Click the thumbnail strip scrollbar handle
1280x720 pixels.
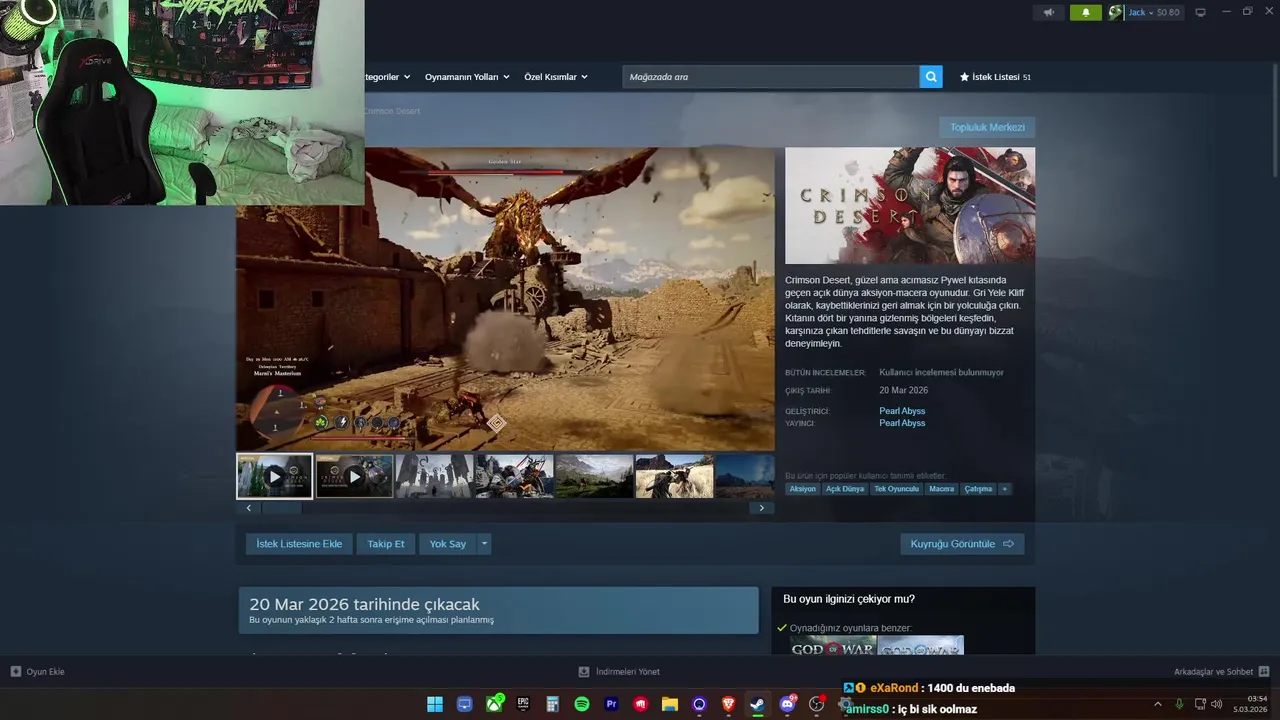click(x=281, y=508)
